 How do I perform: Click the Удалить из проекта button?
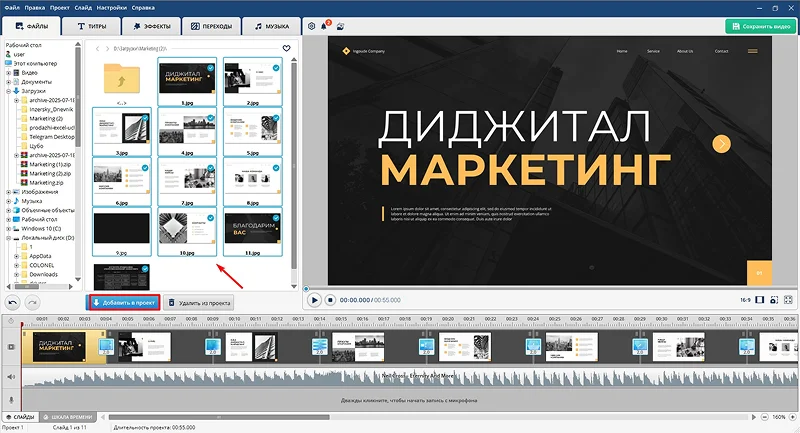pos(199,303)
